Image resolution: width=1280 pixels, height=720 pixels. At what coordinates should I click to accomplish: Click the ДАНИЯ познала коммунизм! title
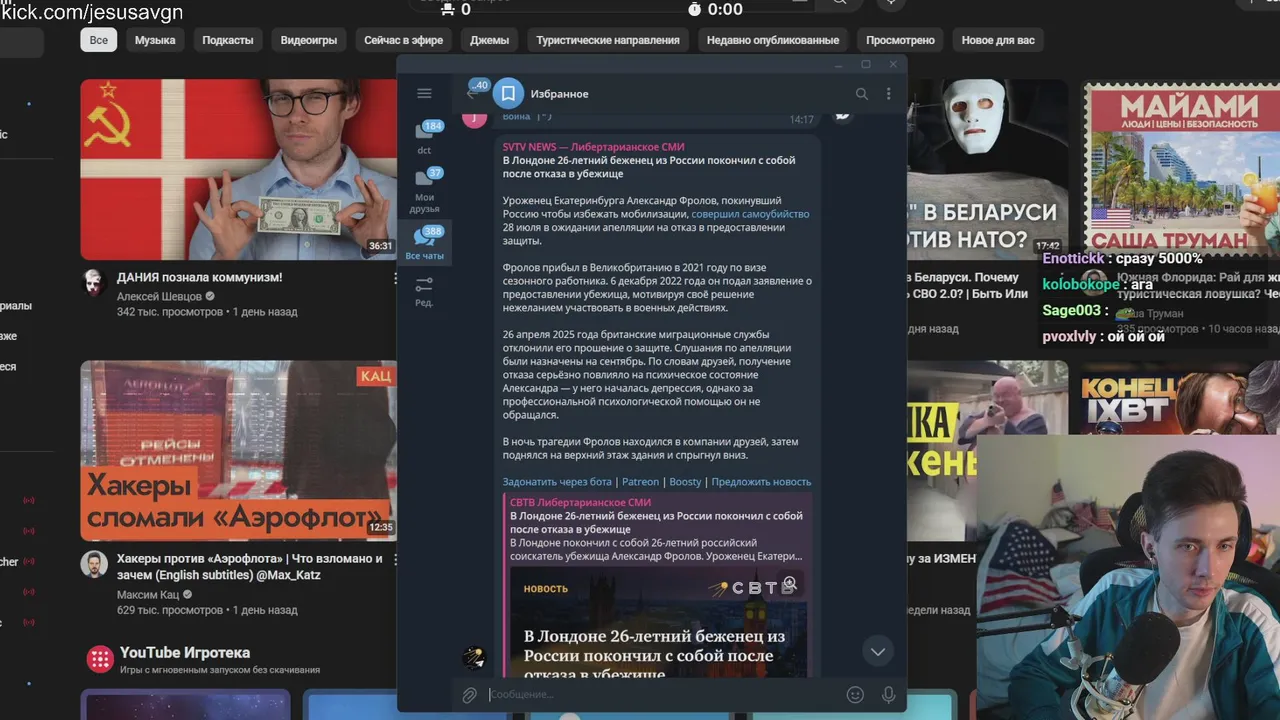[x=200, y=277]
